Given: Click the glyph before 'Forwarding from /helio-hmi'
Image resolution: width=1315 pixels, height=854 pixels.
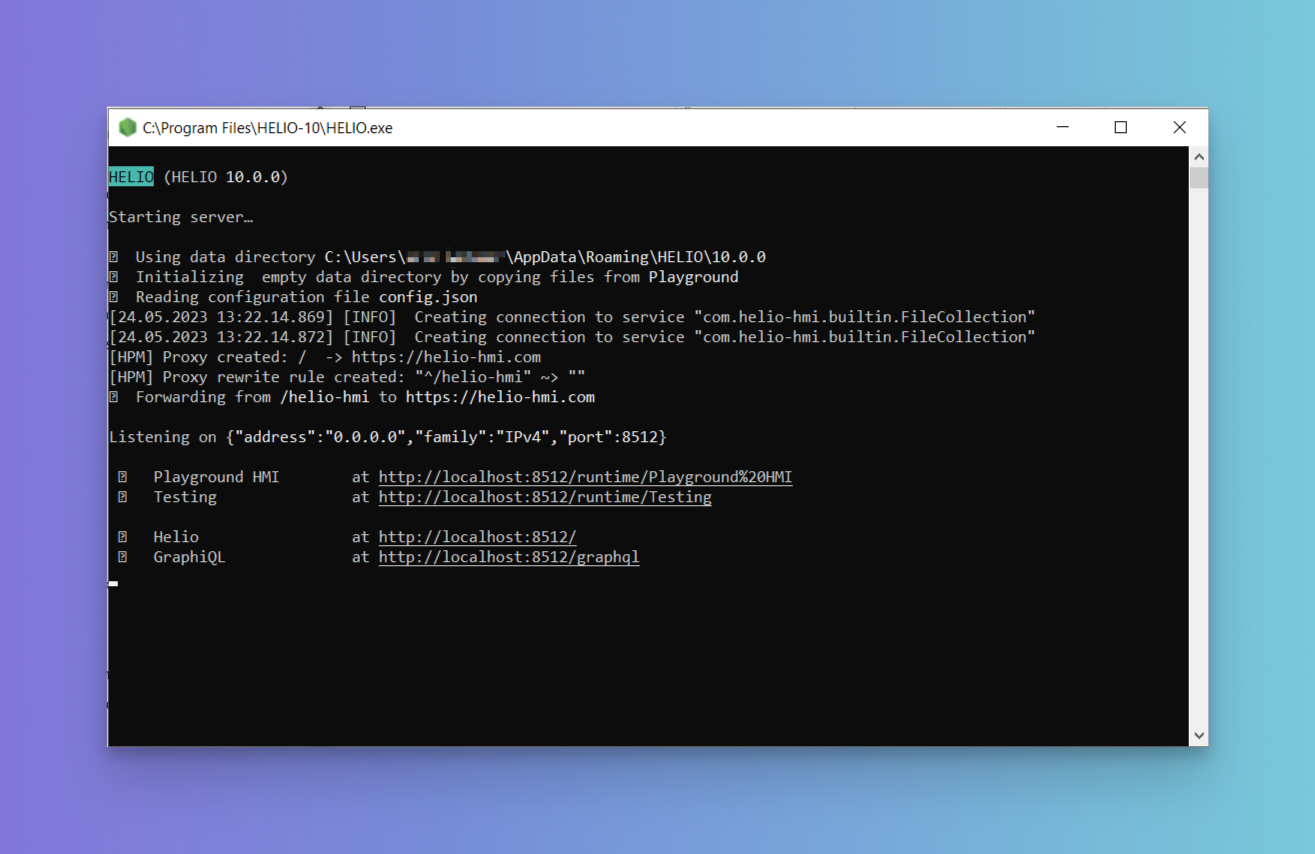Looking at the screenshot, I should (x=114, y=397).
